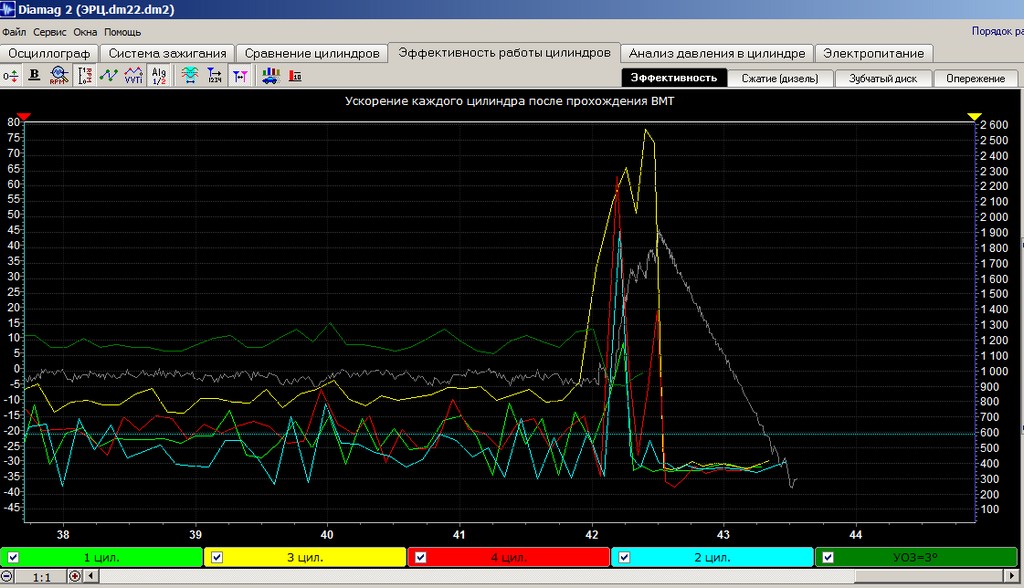Screen dimensions: 1024x588
Task: Click the red 4 цил. legend bar
Action: pos(509,557)
